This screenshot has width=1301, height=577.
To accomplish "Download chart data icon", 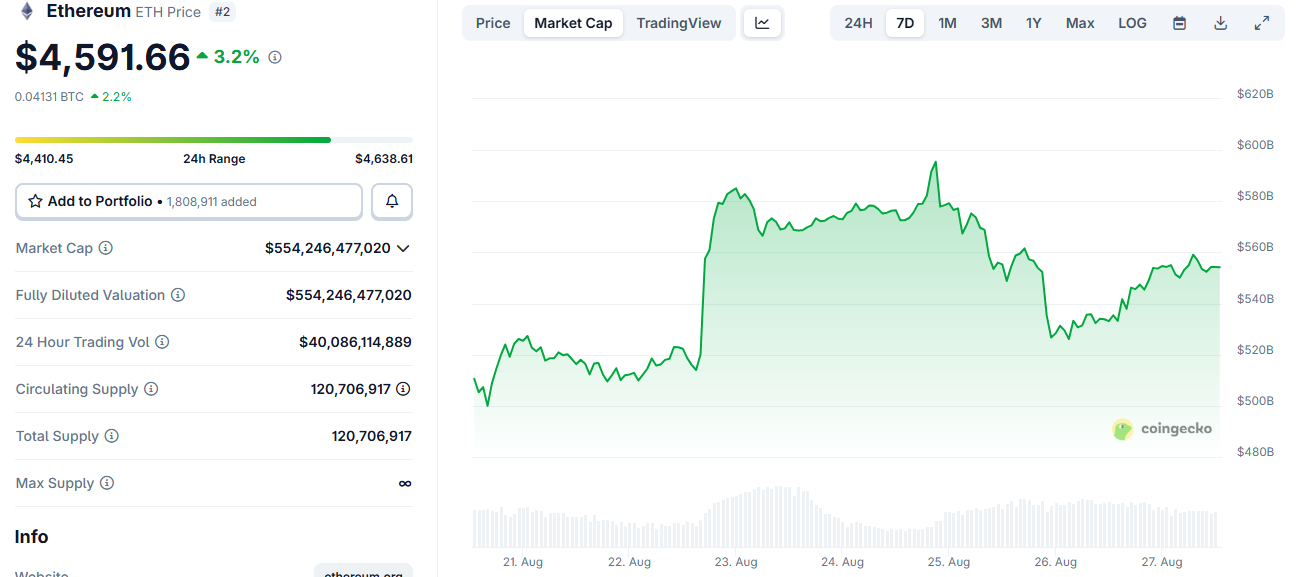I will coord(1220,23).
